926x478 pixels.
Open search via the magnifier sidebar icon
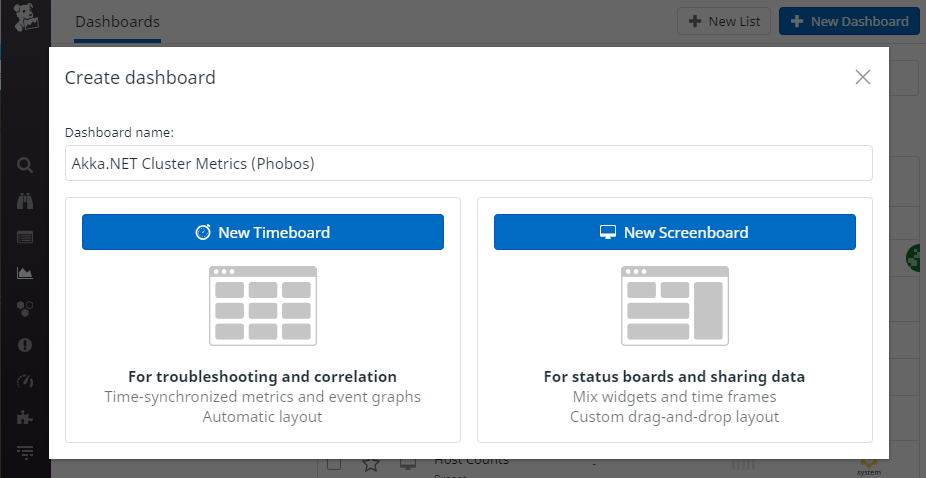click(25, 165)
